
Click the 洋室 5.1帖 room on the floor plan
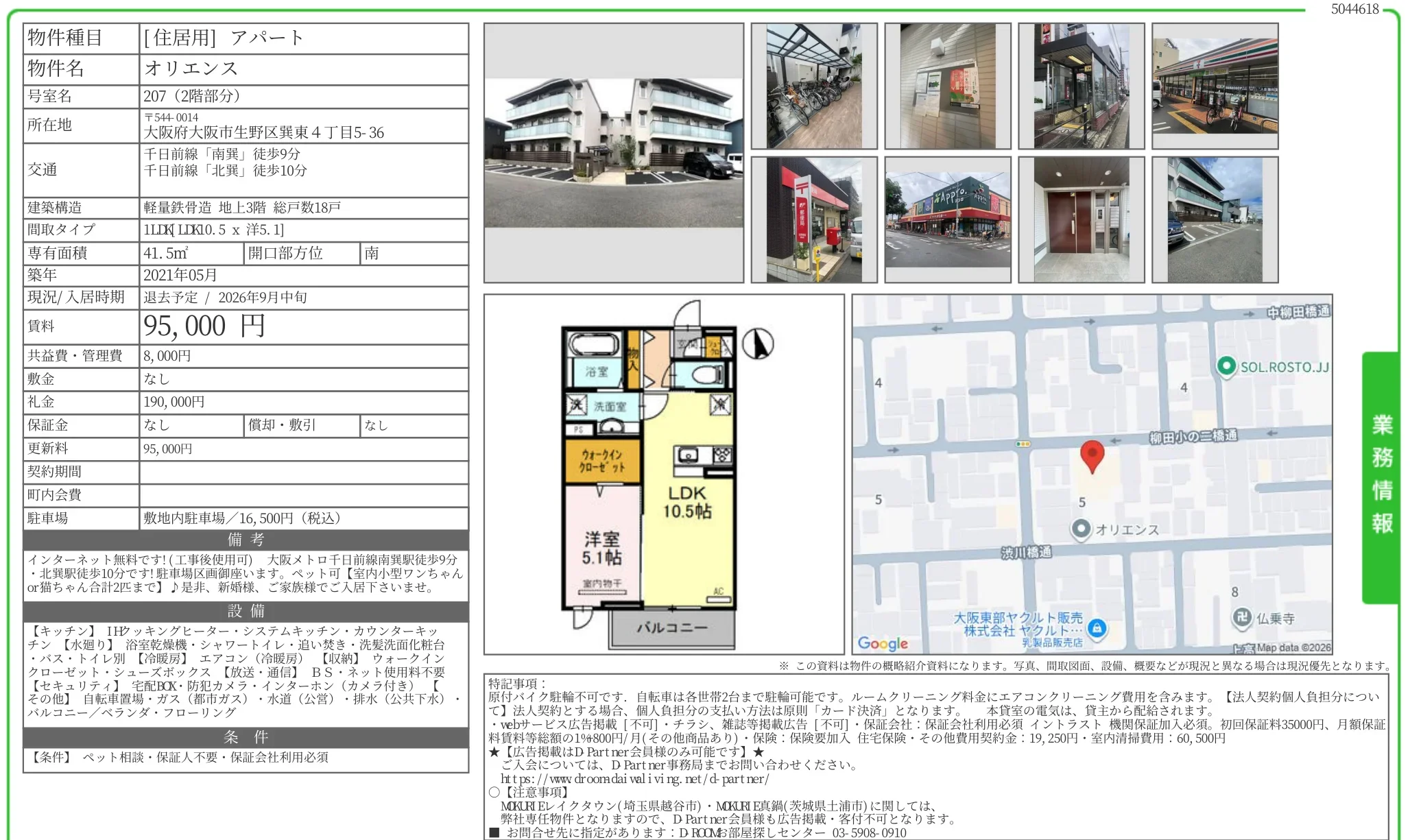pyautogui.click(x=601, y=549)
